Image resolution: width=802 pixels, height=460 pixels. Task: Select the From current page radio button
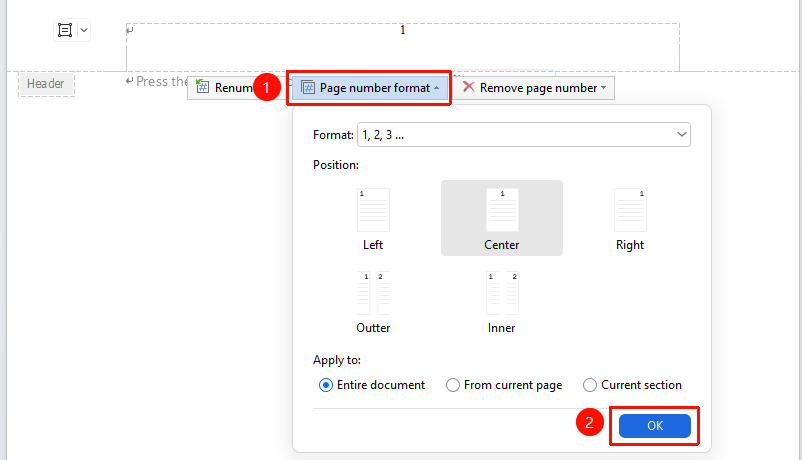tap(453, 385)
